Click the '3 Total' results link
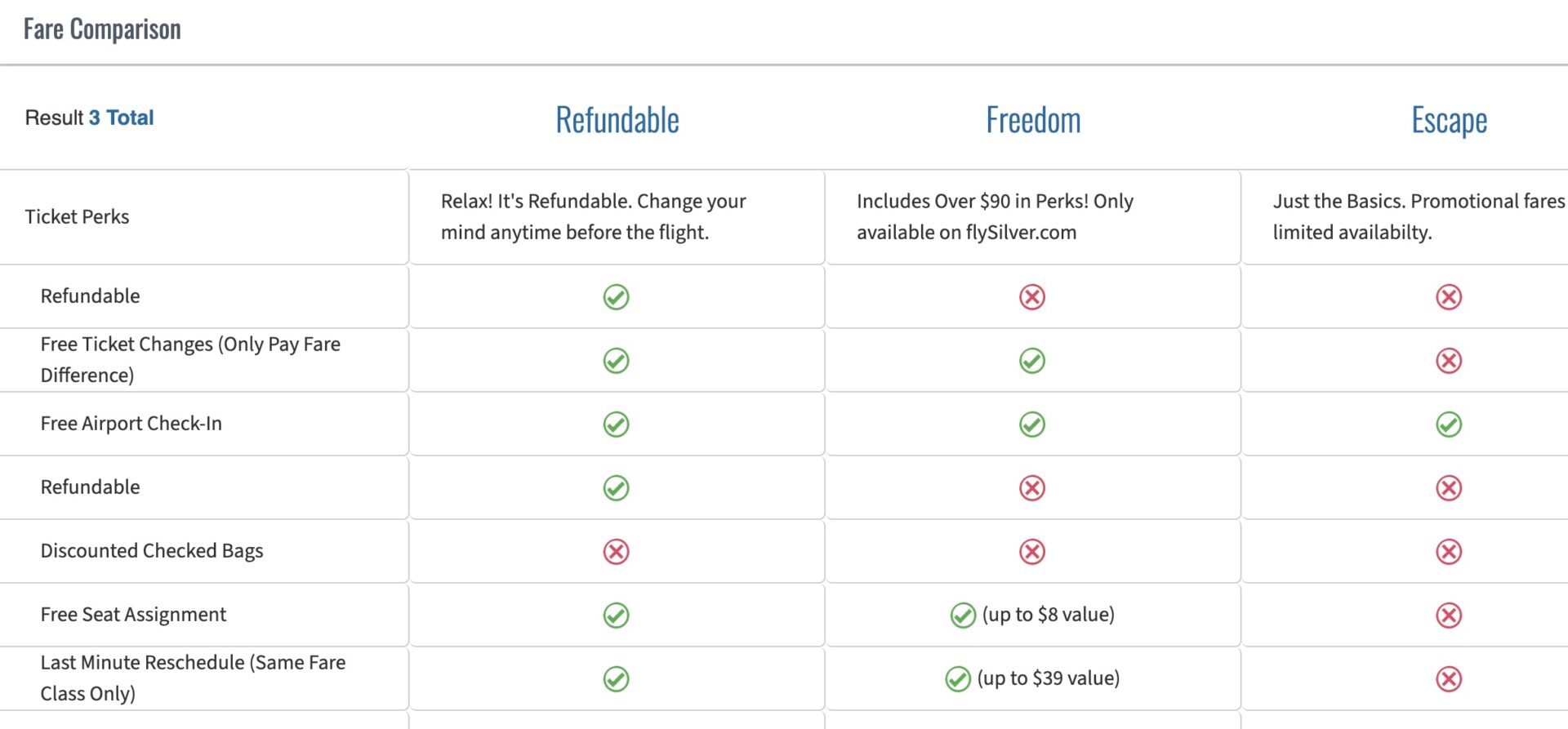Image resolution: width=1568 pixels, height=729 pixels. click(x=121, y=118)
